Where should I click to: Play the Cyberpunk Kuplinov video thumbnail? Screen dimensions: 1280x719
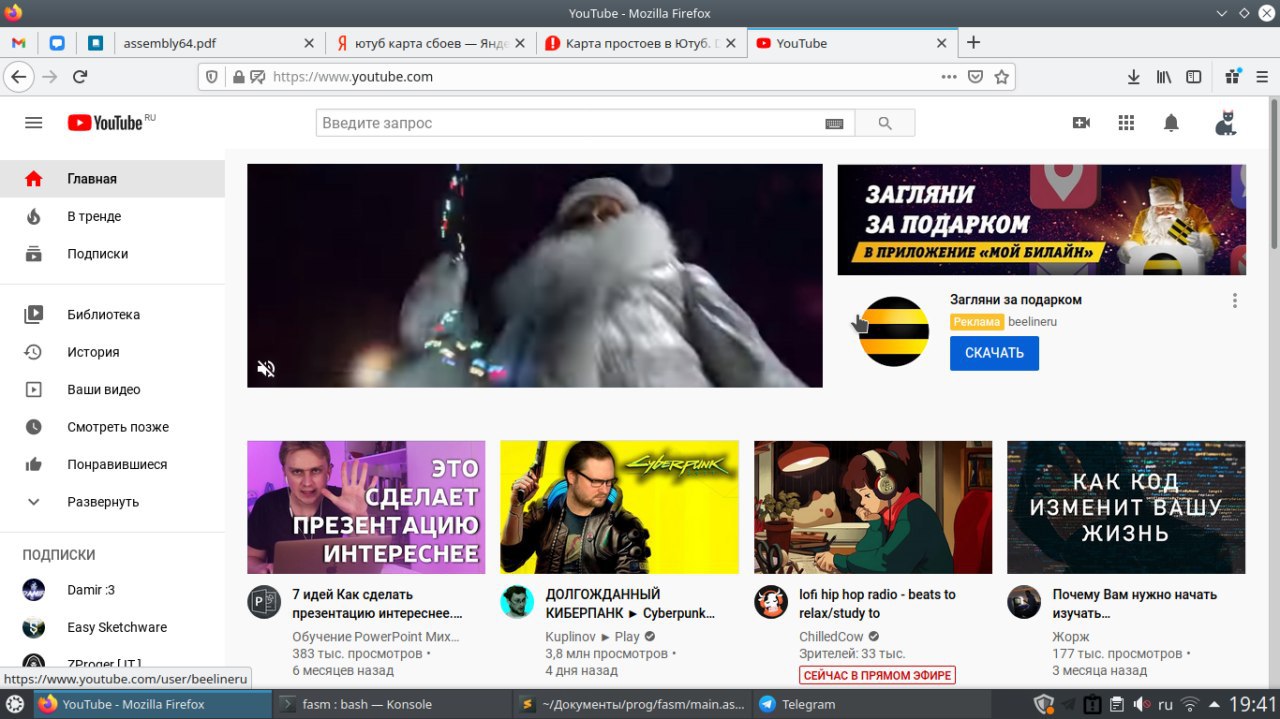(x=619, y=507)
